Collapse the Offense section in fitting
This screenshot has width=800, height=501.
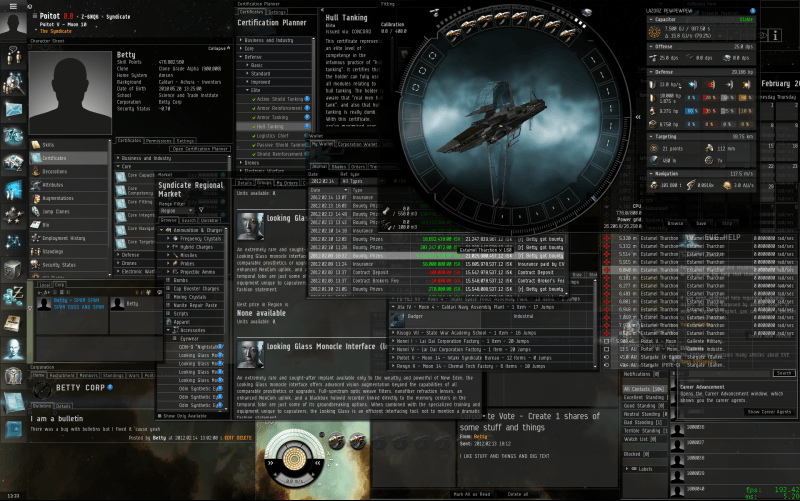[x=651, y=46]
